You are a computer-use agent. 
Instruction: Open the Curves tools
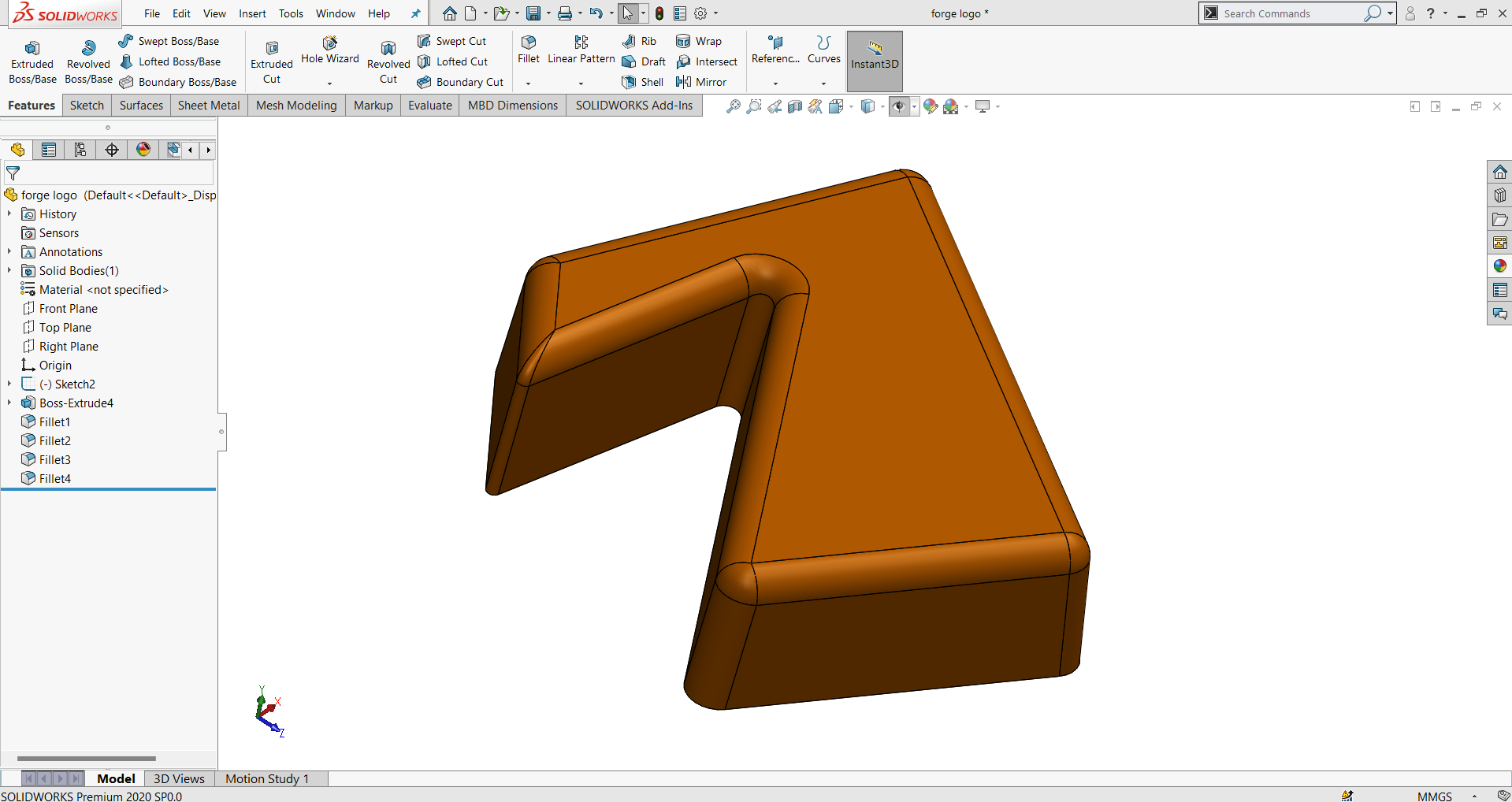click(x=824, y=49)
